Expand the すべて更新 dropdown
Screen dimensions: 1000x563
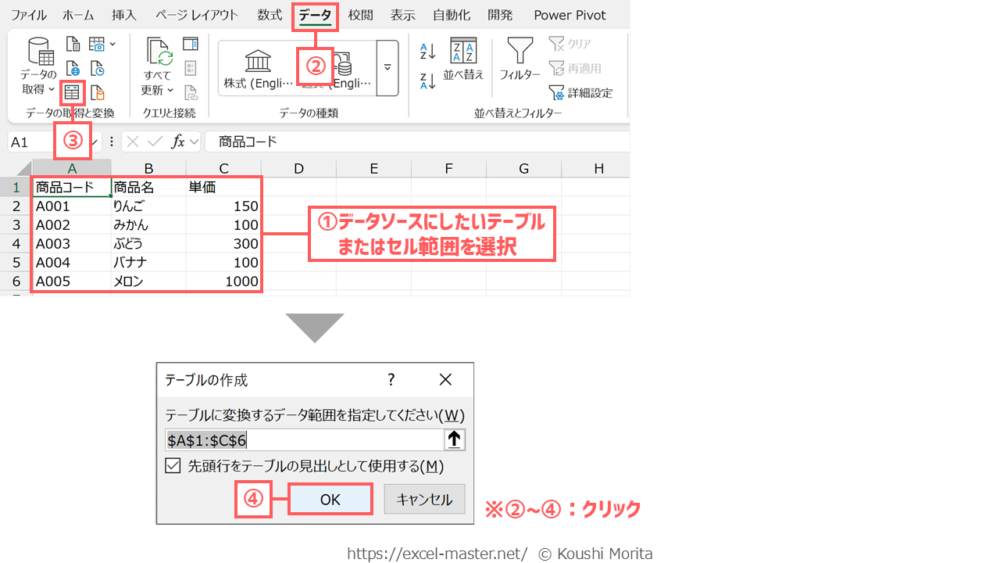(158, 91)
